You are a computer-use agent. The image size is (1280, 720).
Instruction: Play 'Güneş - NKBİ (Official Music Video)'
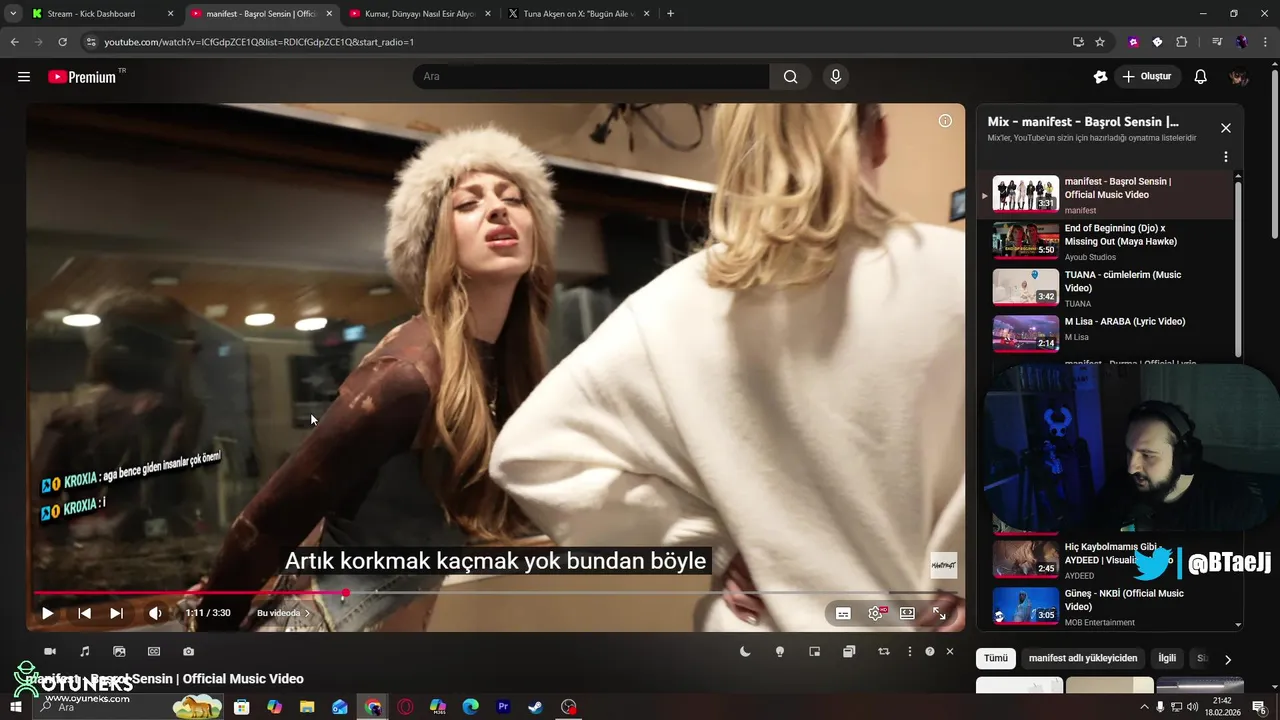(x=1105, y=606)
